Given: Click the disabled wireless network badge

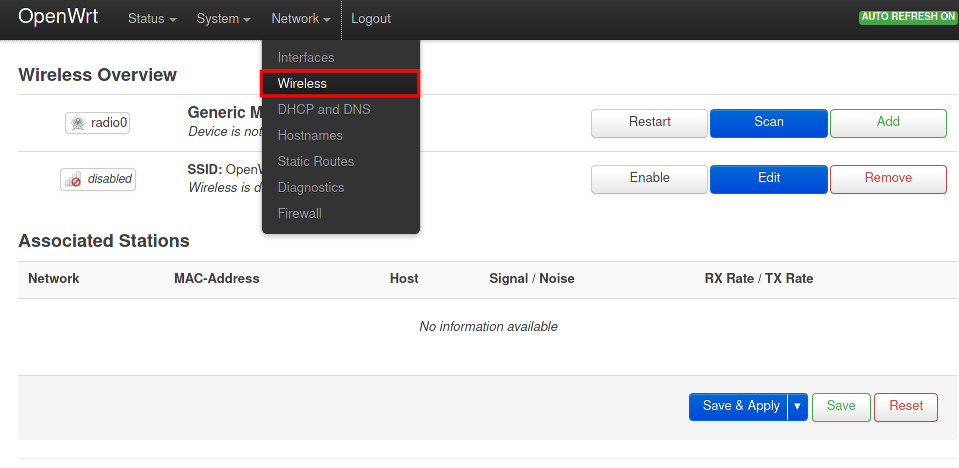Looking at the screenshot, I should tap(97, 179).
